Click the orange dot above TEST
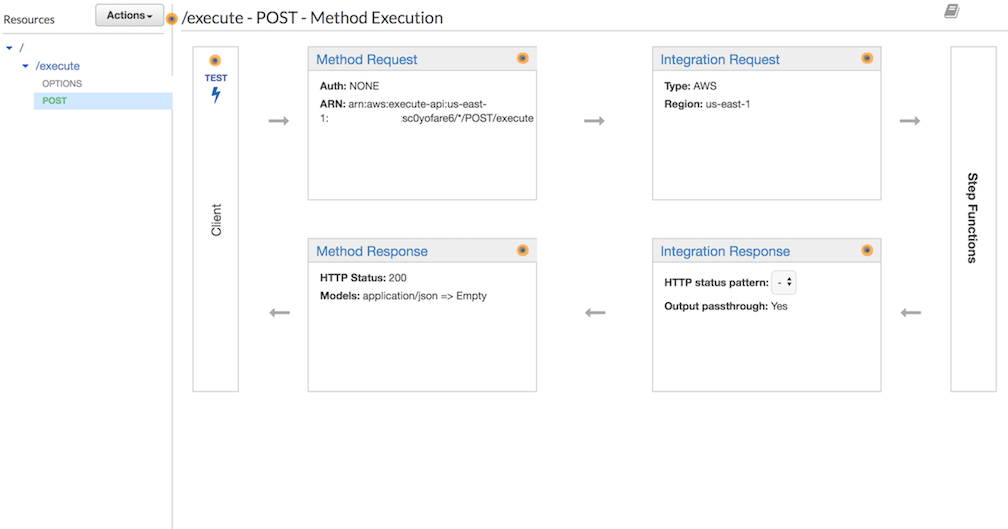 click(x=215, y=60)
